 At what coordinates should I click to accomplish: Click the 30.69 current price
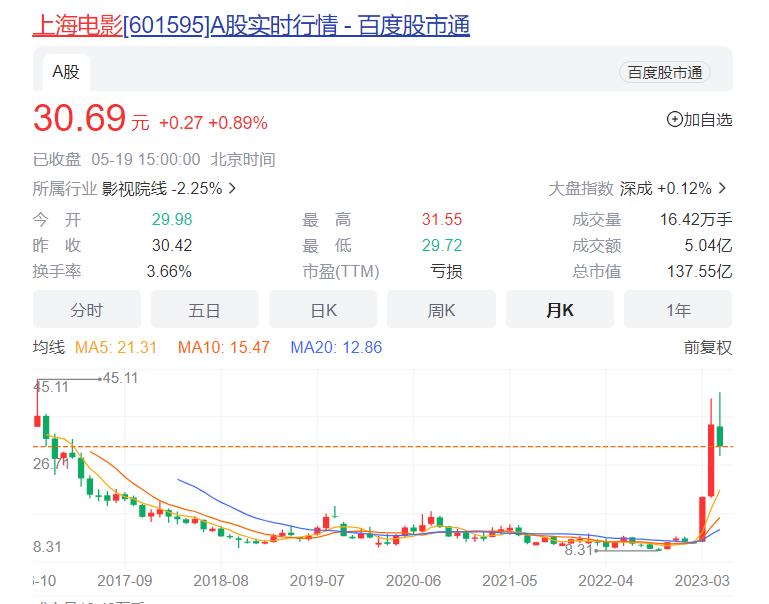click(79, 118)
